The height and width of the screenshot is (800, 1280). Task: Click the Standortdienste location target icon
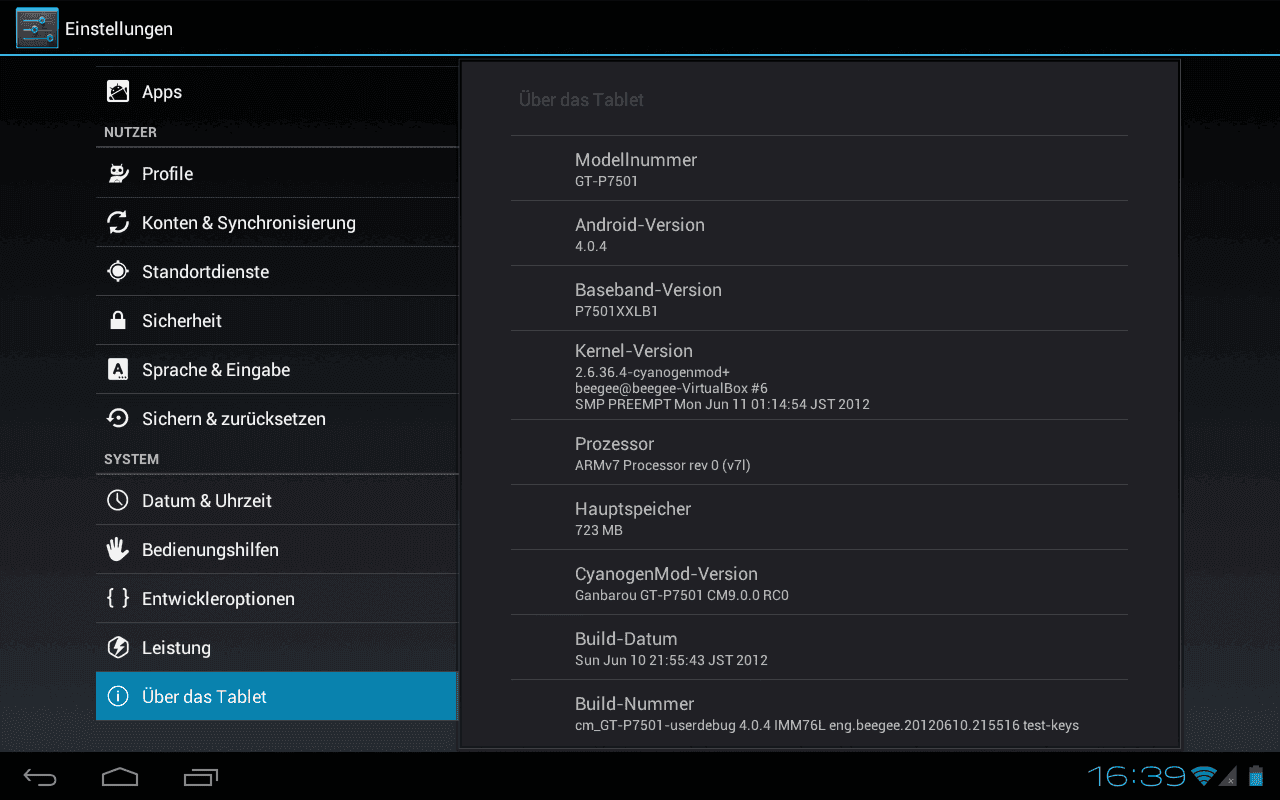pyautogui.click(x=118, y=272)
